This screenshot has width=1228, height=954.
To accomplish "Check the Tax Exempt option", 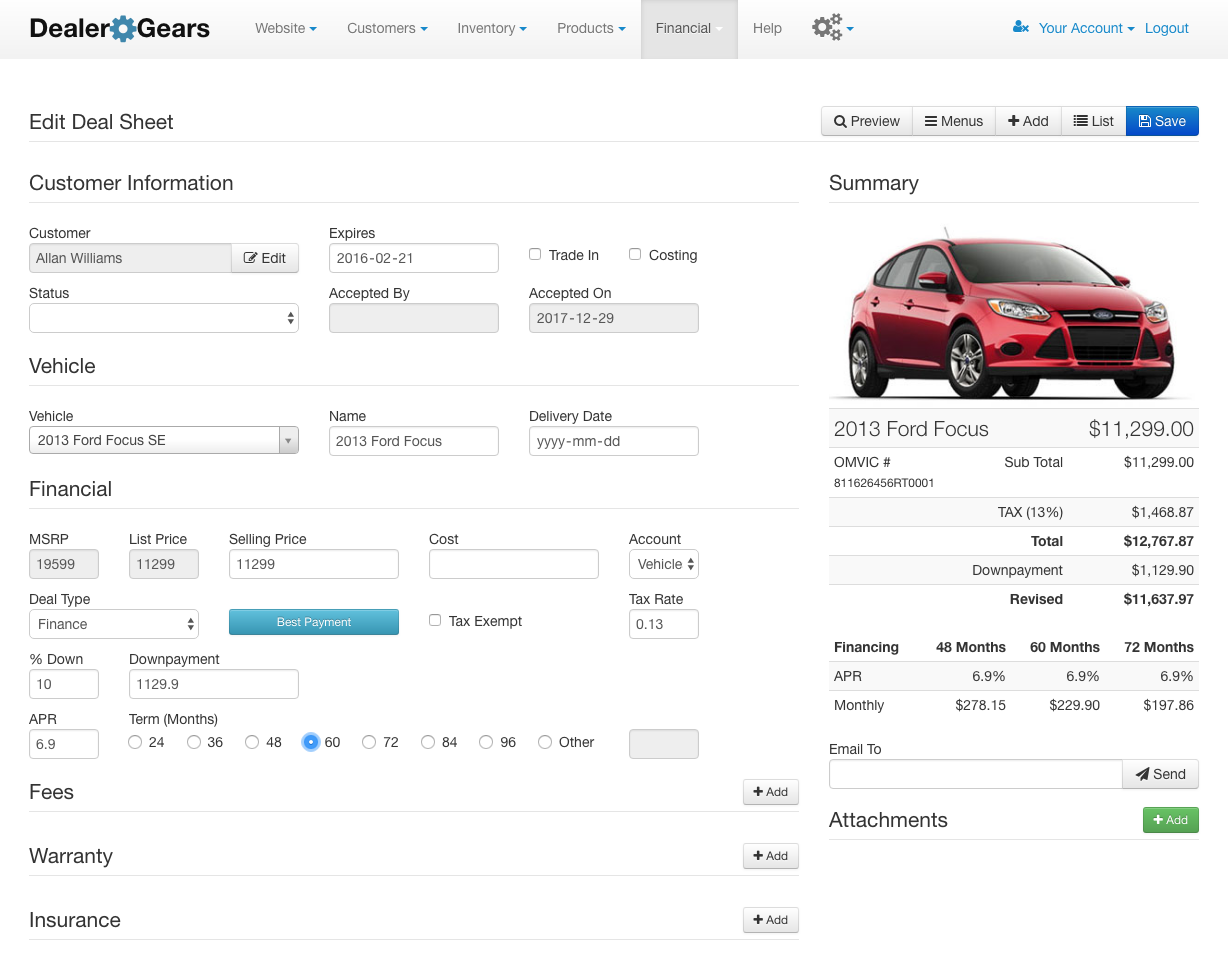I will coord(435,620).
